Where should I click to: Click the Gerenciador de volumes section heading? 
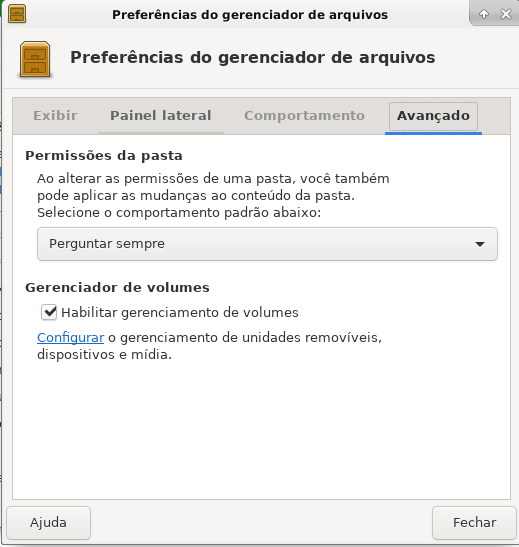[117, 287]
